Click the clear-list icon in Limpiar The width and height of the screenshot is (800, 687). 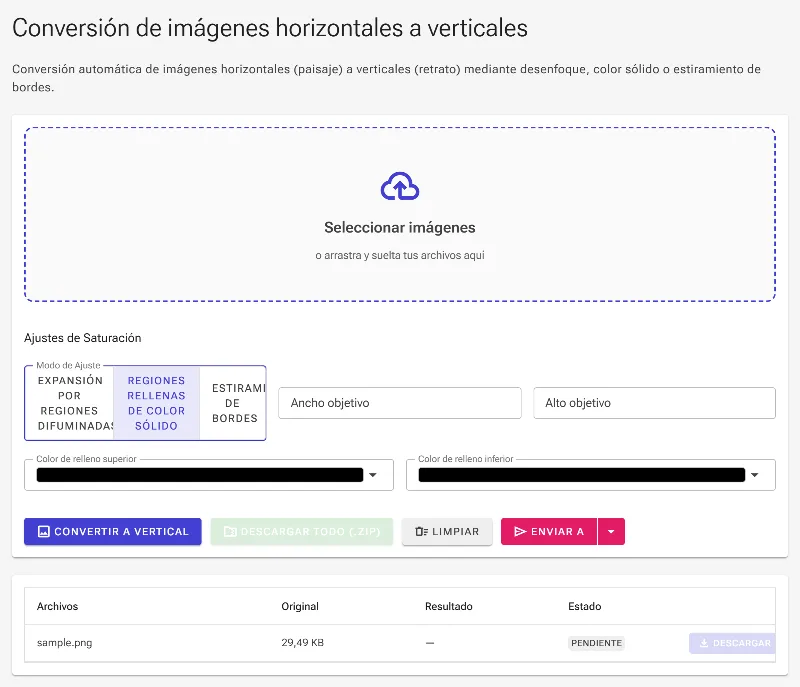(x=421, y=531)
